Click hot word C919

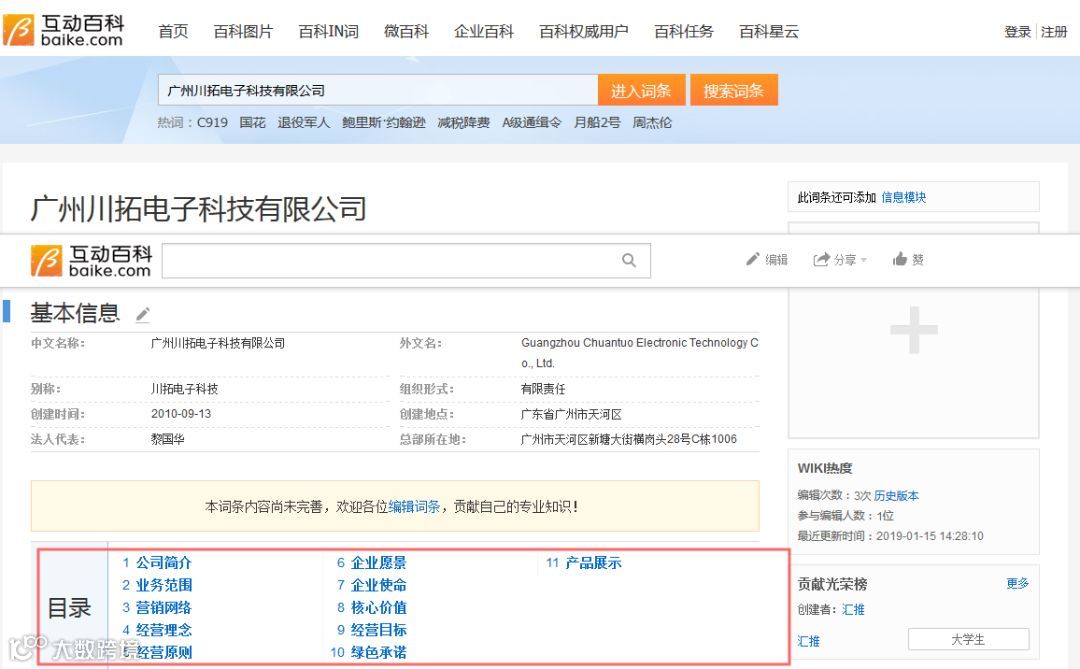(212, 123)
